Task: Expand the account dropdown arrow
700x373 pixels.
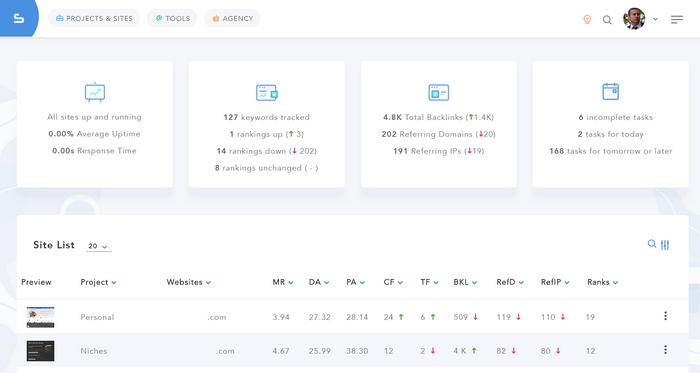Action: click(655, 19)
